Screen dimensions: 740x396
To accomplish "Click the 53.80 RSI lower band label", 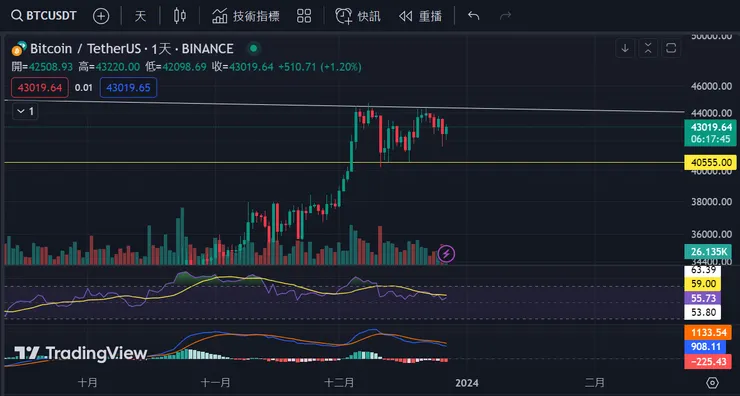I will coord(703,312).
